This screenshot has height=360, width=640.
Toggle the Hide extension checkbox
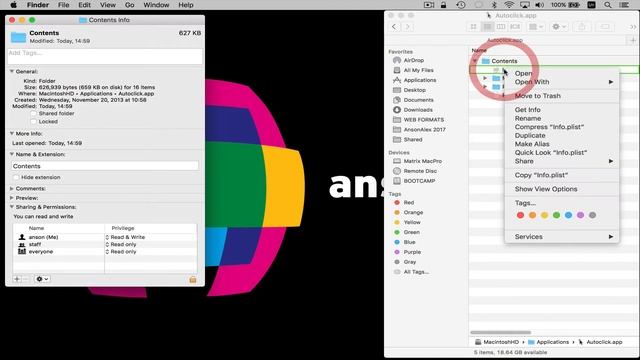[x=16, y=177]
